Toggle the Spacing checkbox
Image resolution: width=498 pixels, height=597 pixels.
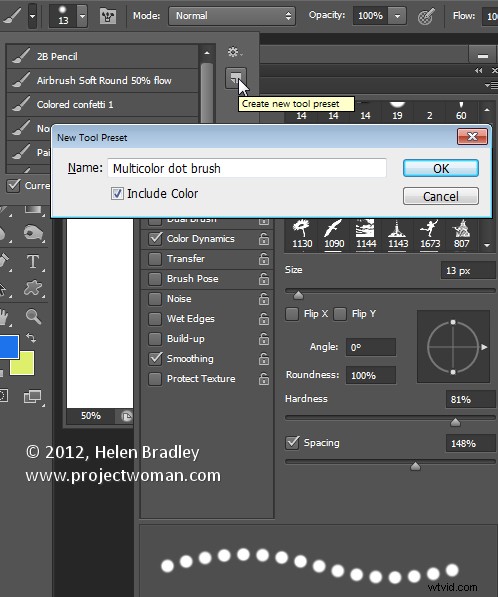tap(292, 442)
